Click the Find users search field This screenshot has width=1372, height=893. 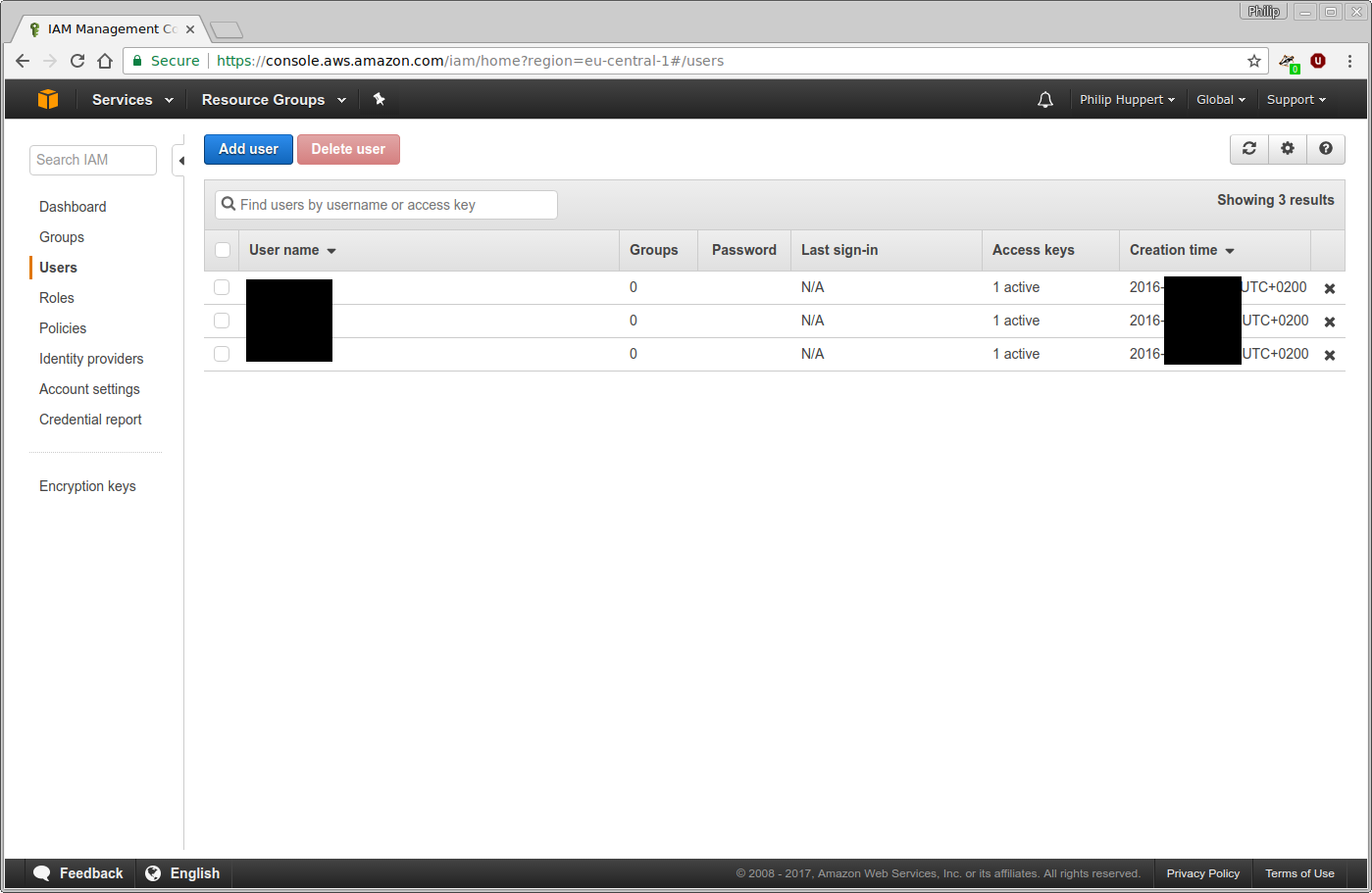point(384,204)
